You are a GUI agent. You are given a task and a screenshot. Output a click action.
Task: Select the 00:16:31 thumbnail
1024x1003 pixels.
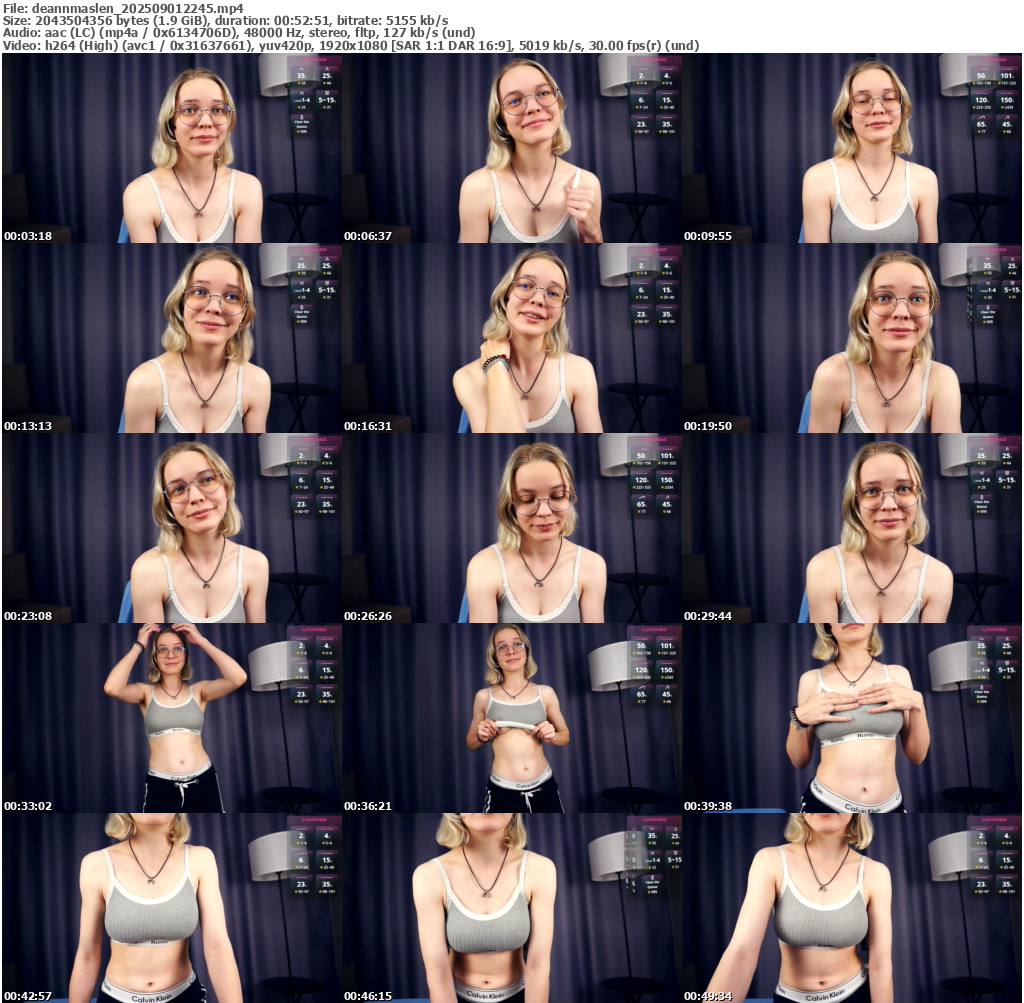click(511, 338)
